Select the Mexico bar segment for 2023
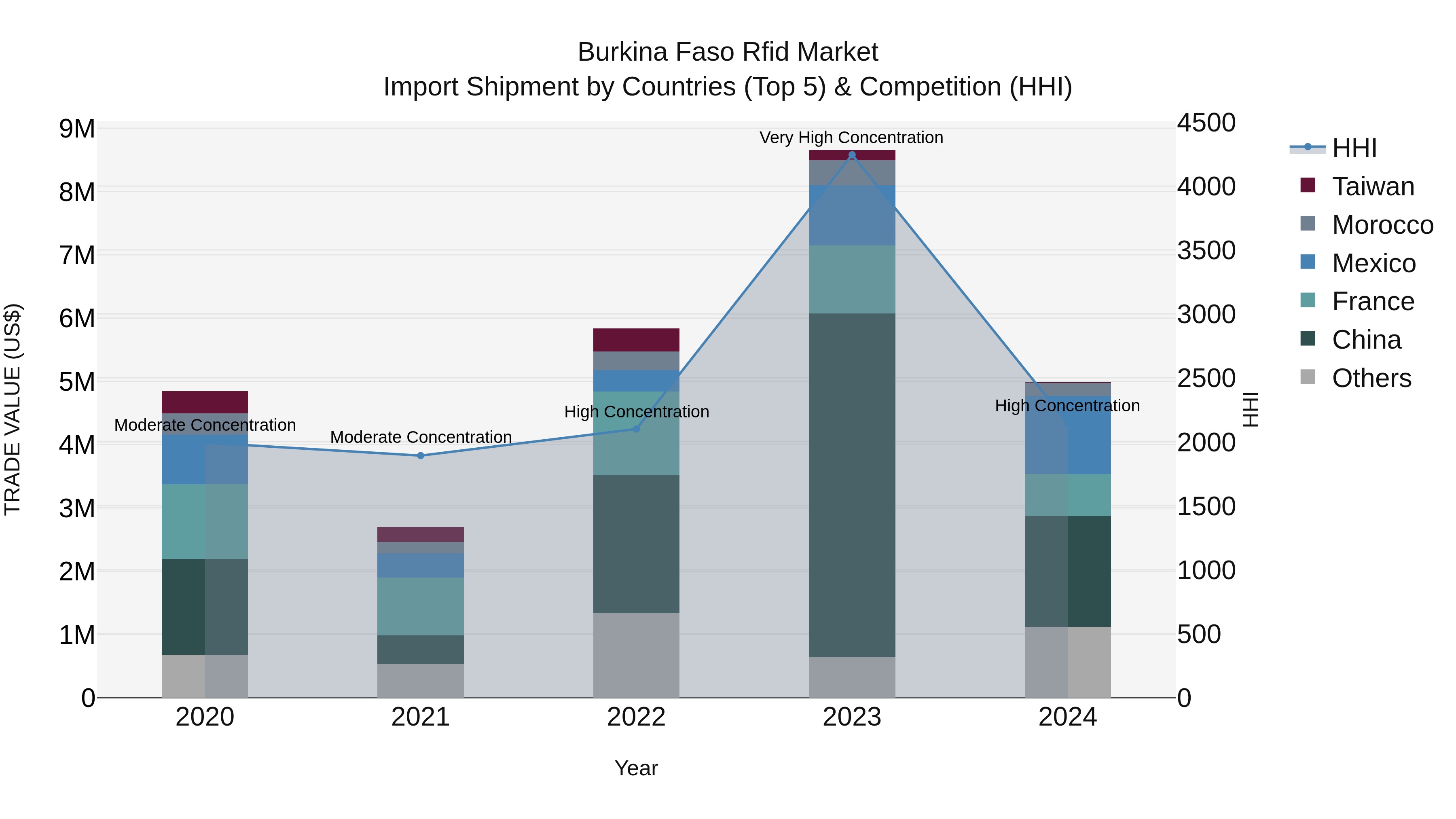This screenshot has width=1456, height=819. (852, 215)
